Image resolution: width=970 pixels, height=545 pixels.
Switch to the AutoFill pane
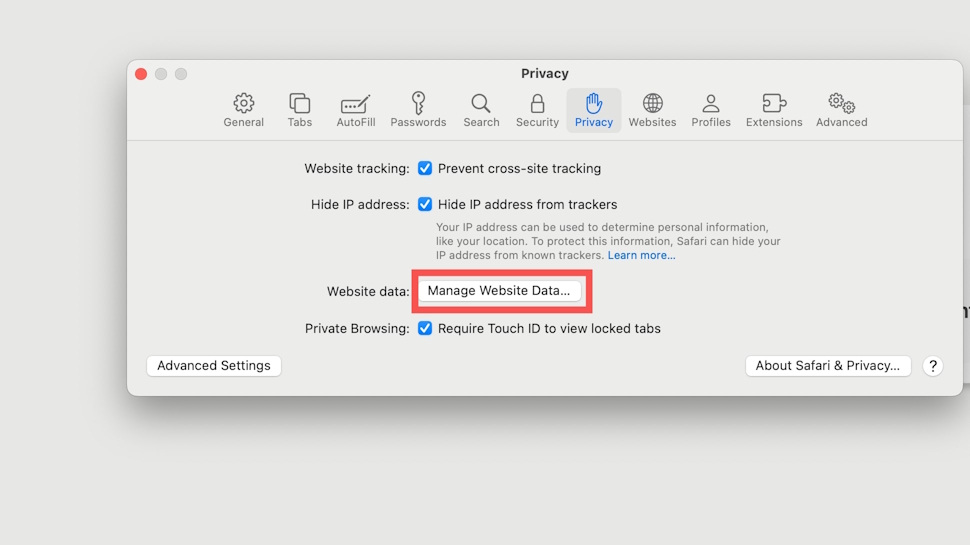click(356, 110)
